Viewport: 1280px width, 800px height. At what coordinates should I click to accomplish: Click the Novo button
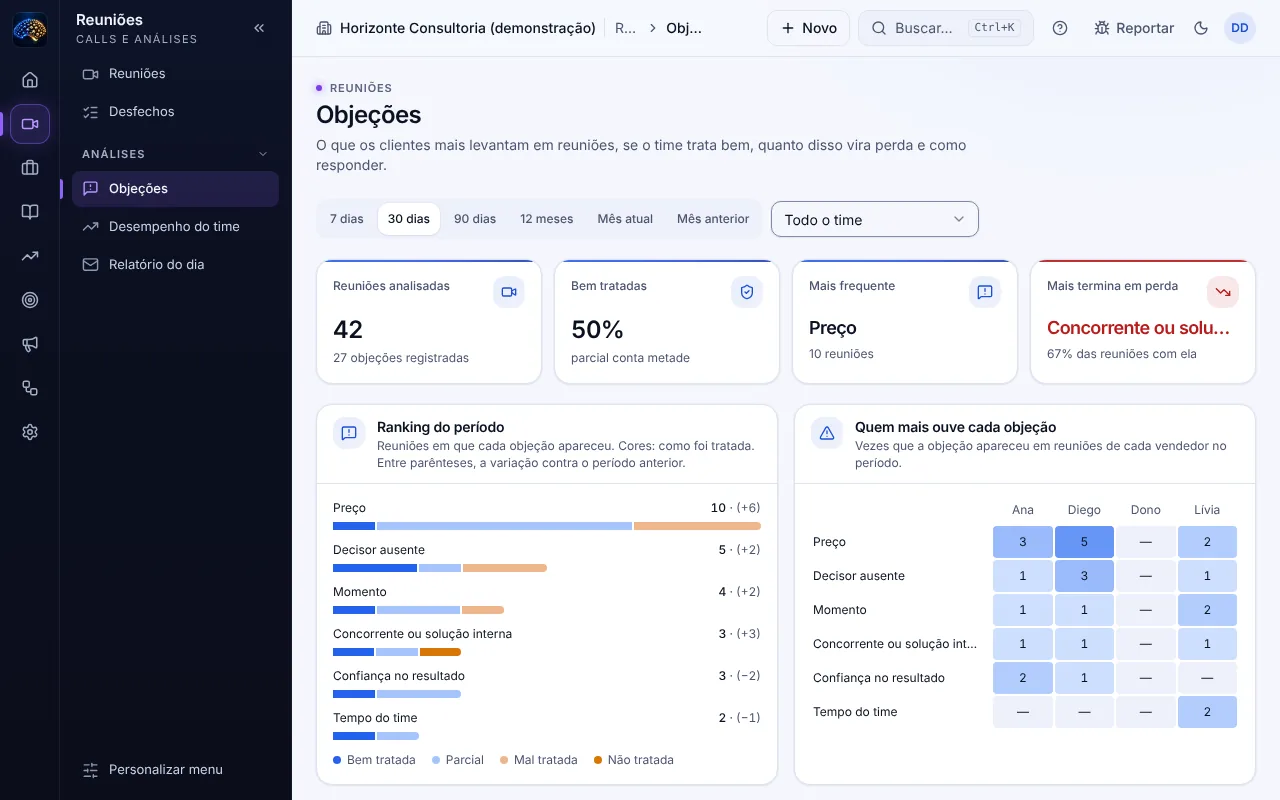[808, 28]
